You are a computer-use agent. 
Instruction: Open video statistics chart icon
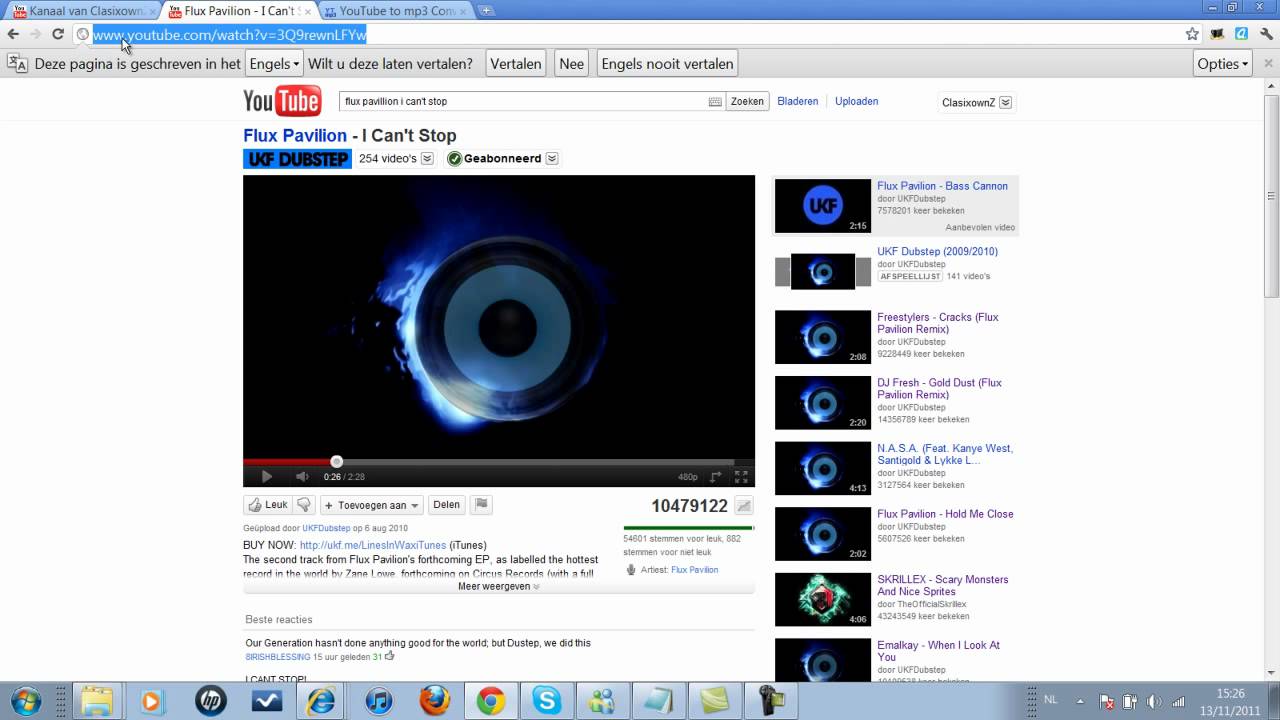coord(743,506)
